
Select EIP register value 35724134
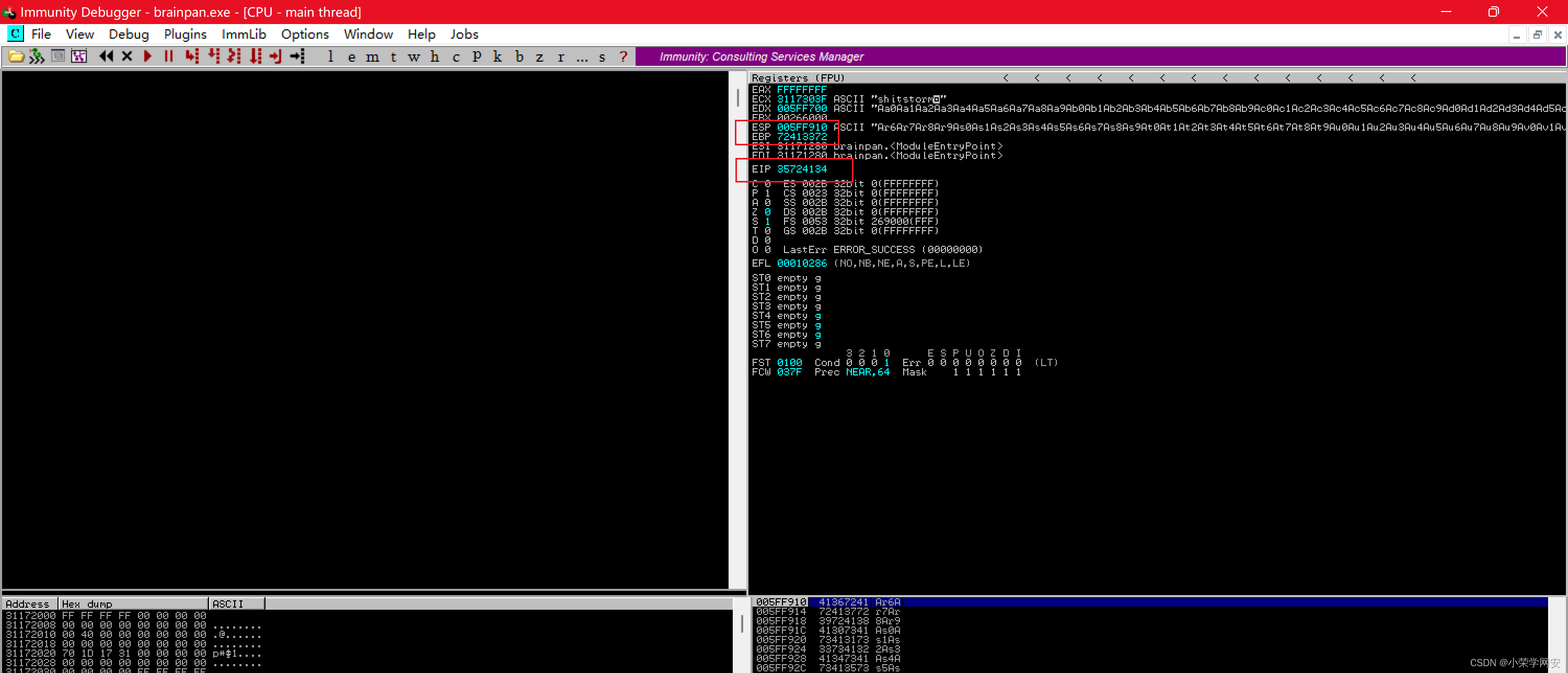pyautogui.click(x=802, y=169)
